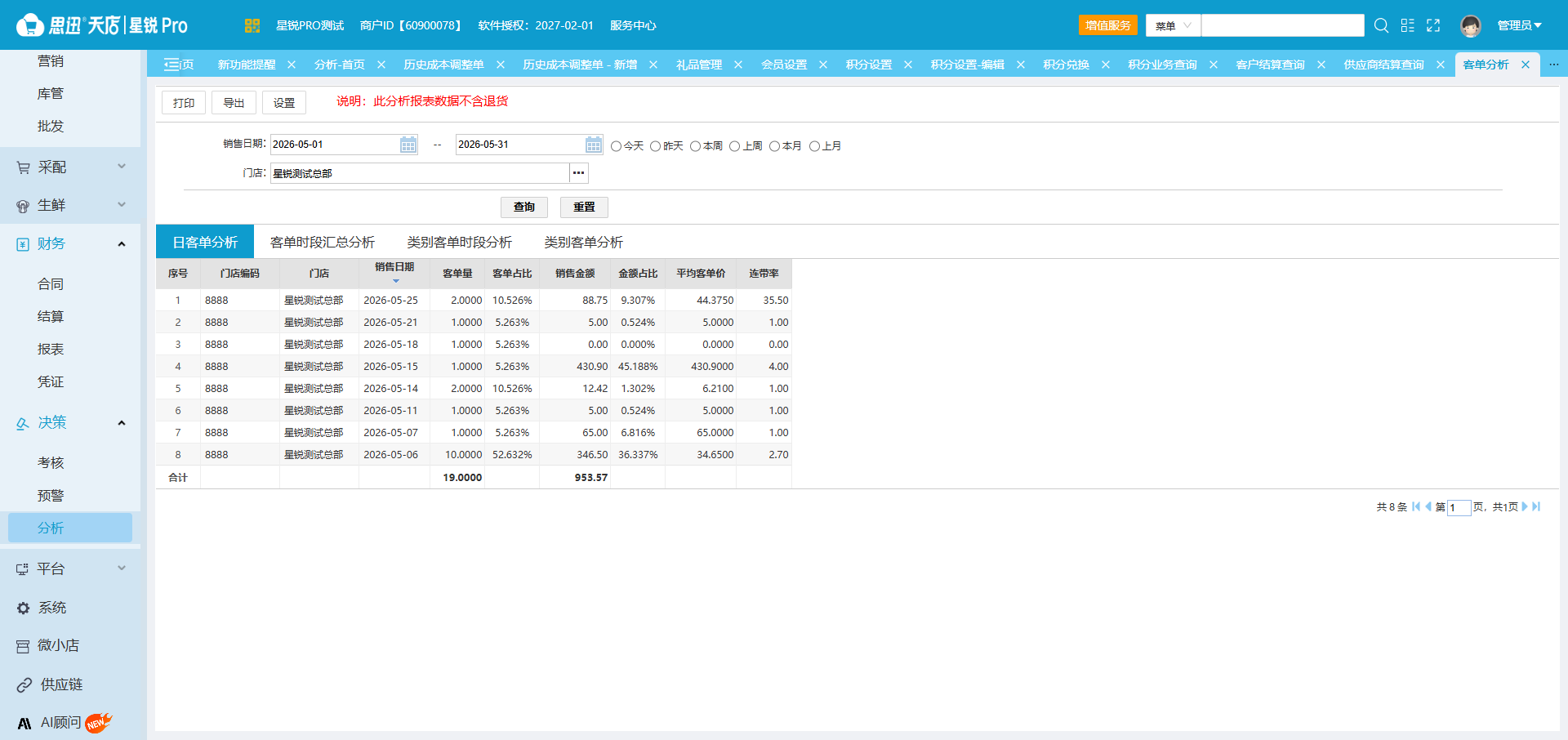This screenshot has height=740, width=1568.
Task: Open the 积分设置-编辑 tab
Action: point(967,65)
